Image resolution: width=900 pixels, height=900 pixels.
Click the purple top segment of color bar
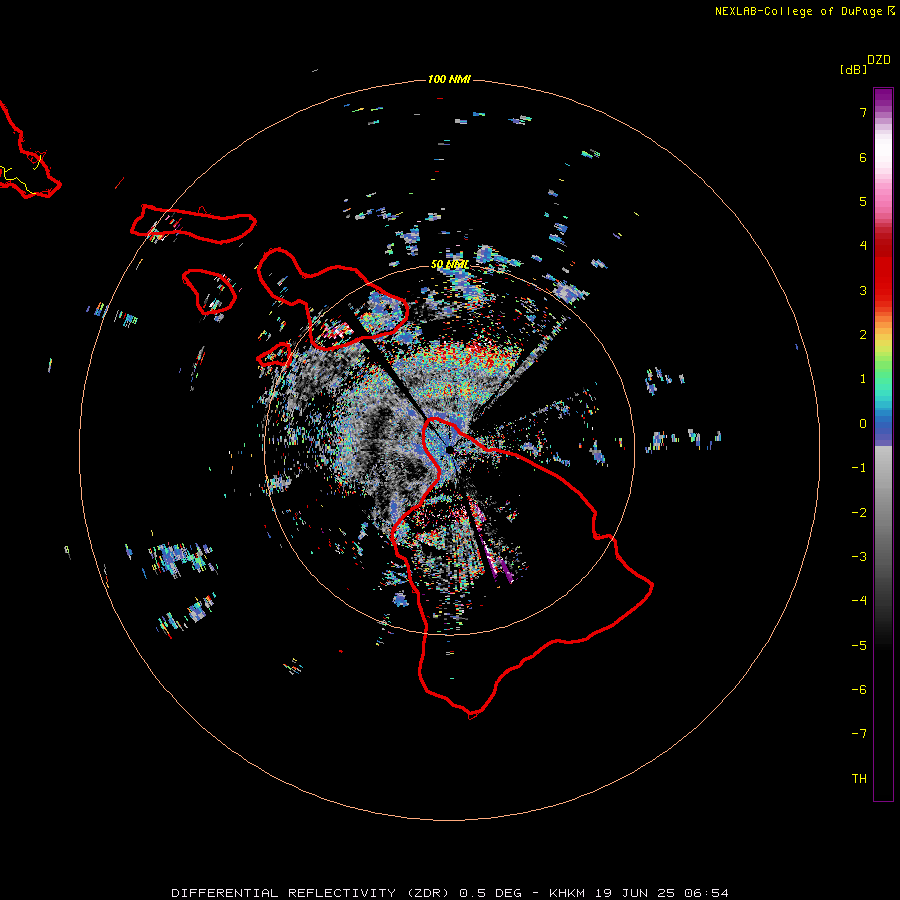pyautogui.click(x=883, y=99)
